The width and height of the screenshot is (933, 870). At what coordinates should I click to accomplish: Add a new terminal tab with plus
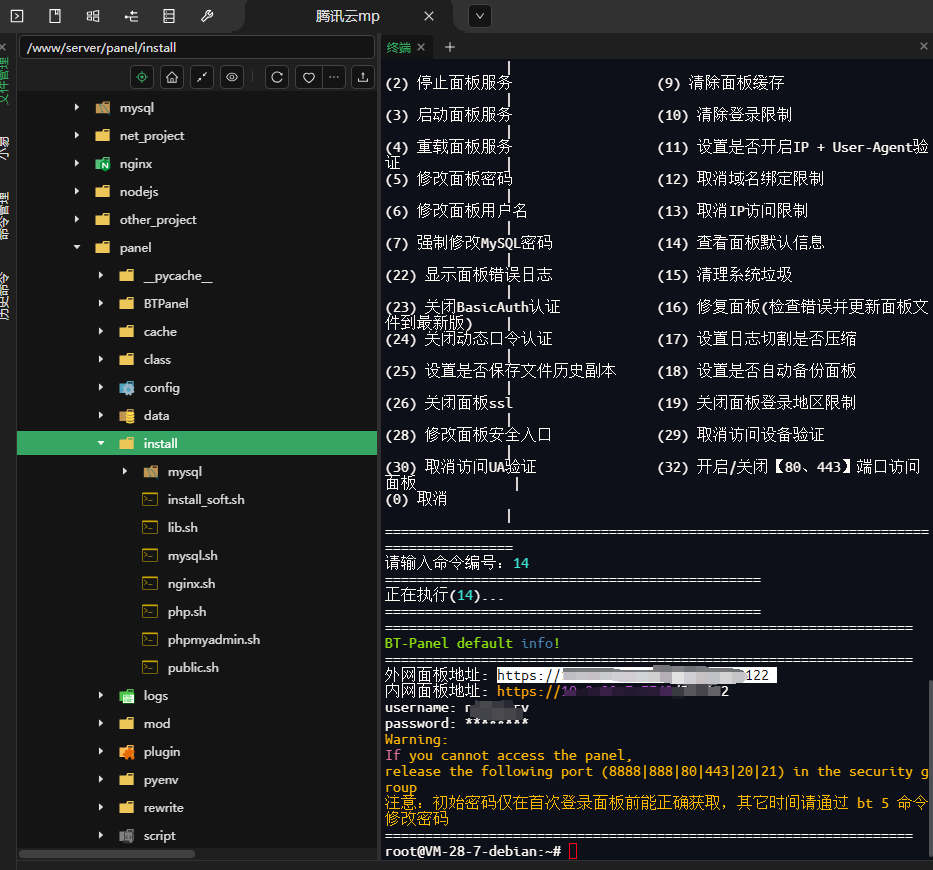pos(450,47)
